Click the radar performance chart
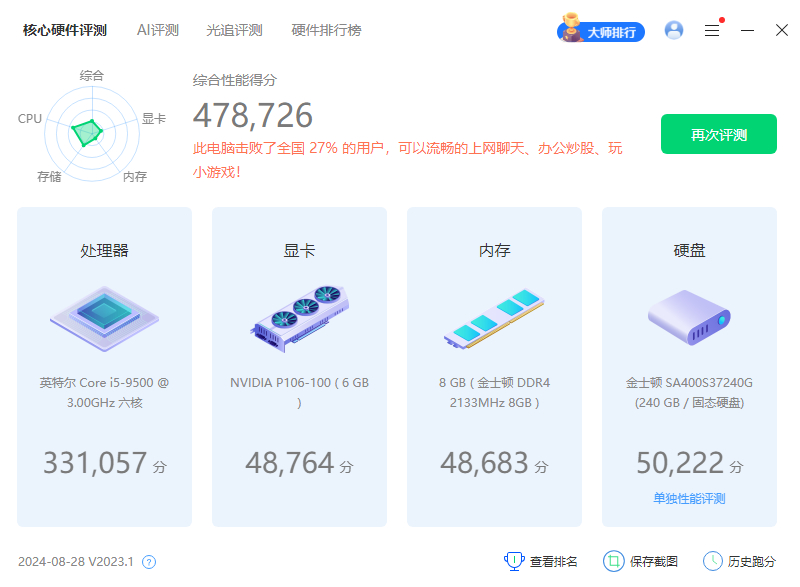Screen dimensions: 800x587 pos(92,134)
